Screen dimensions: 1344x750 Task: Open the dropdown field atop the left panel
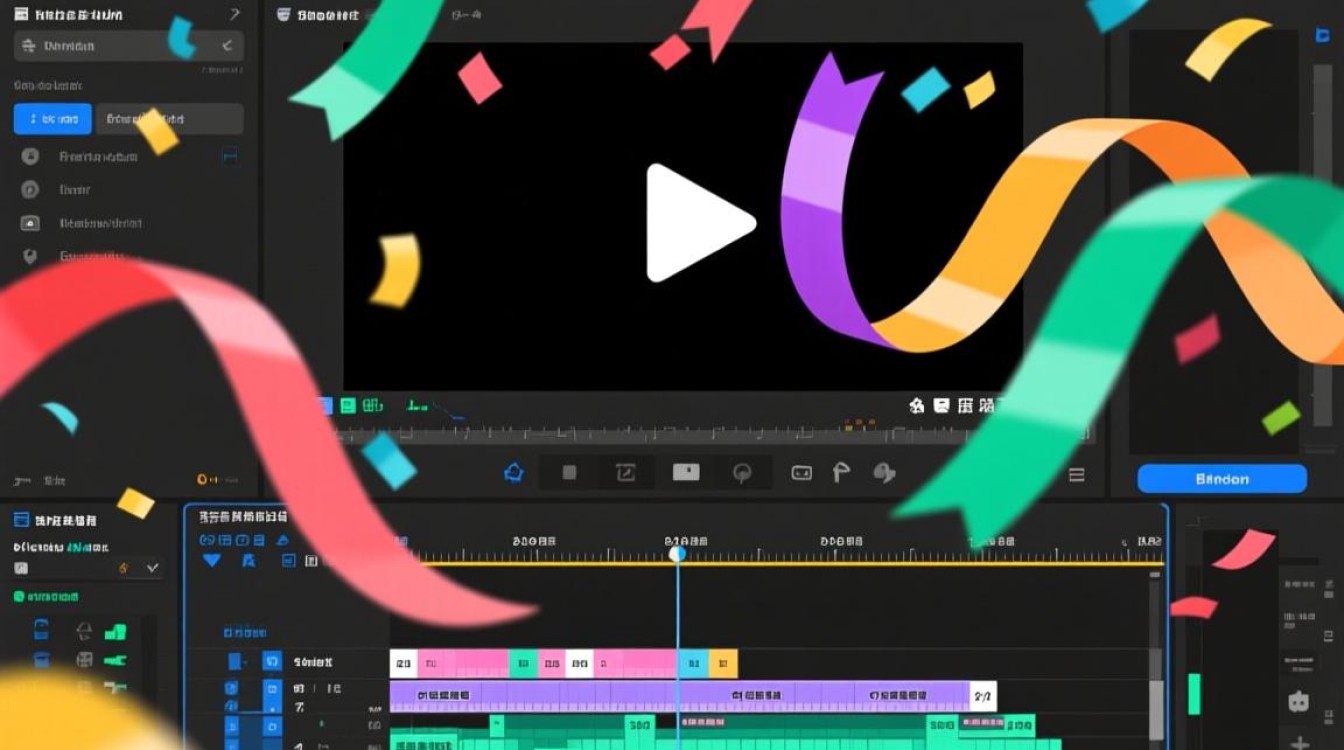pyautogui.click(x=128, y=46)
